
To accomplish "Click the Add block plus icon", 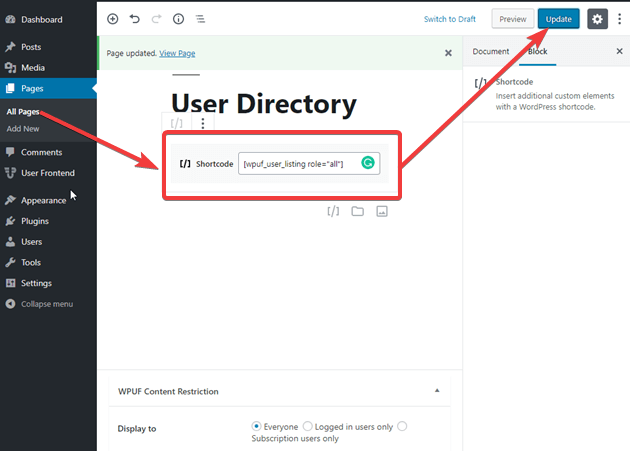I will (112, 19).
